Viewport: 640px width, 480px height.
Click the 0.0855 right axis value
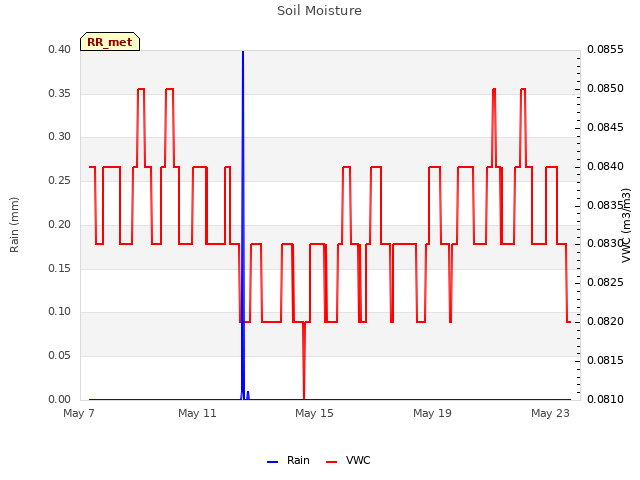(x=605, y=49)
